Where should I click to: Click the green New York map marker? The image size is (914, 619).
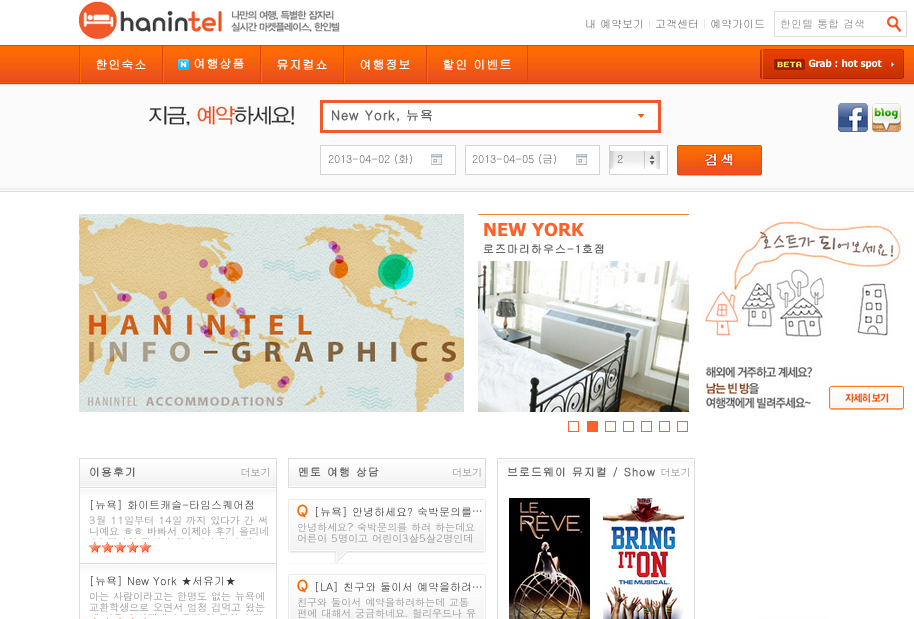(396, 271)
